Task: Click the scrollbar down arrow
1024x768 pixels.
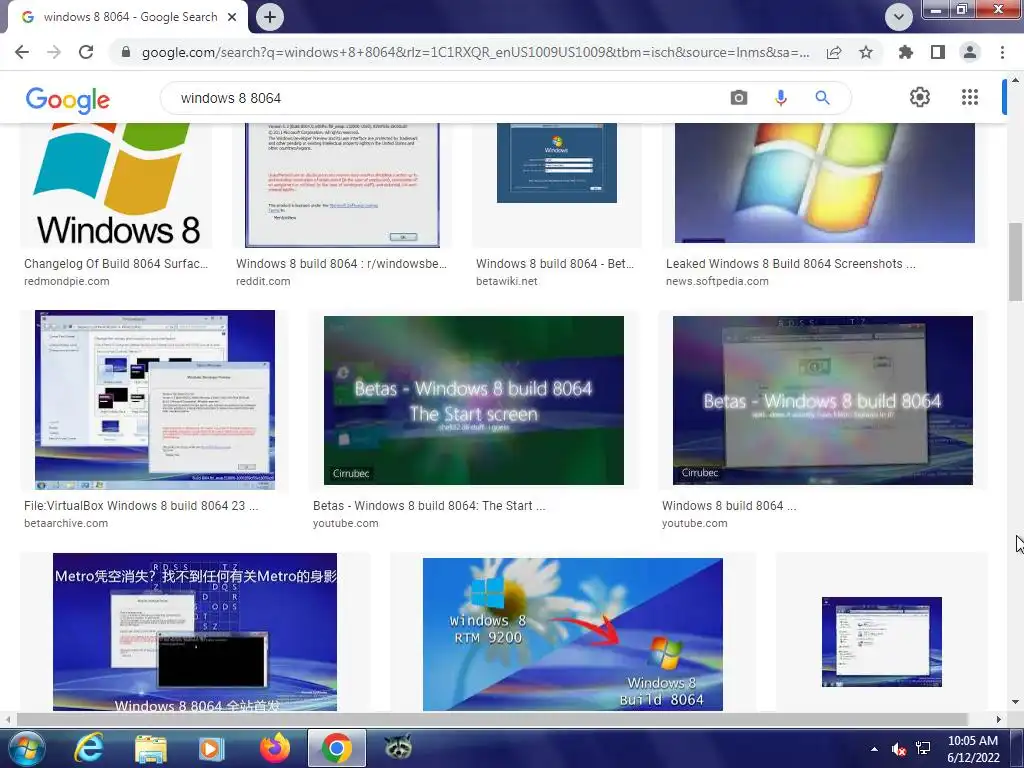Action: (x=1015, y=702)
